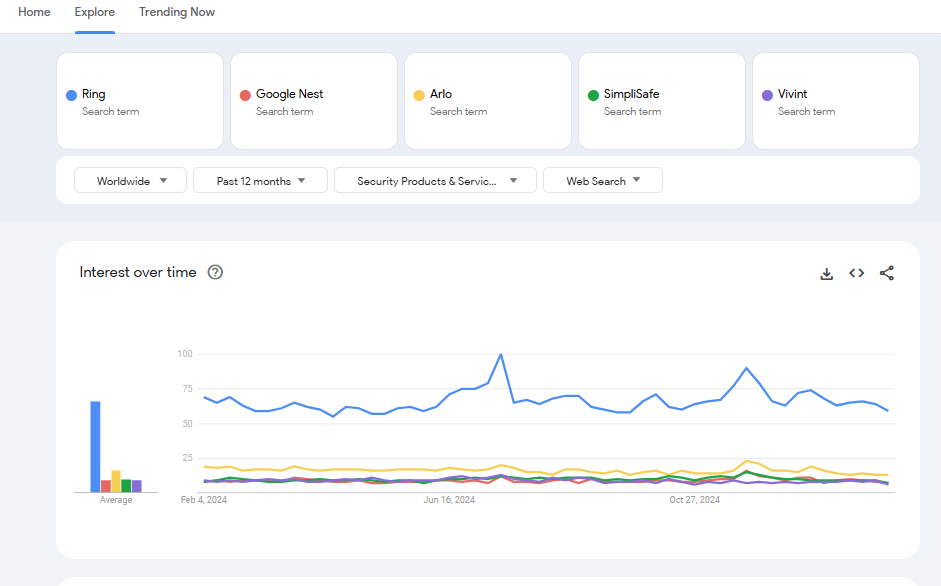Image resolution: width=941 pixels, height=586 pixels.
Task: Click the blue Ring color dot
Action: (71, 95)
